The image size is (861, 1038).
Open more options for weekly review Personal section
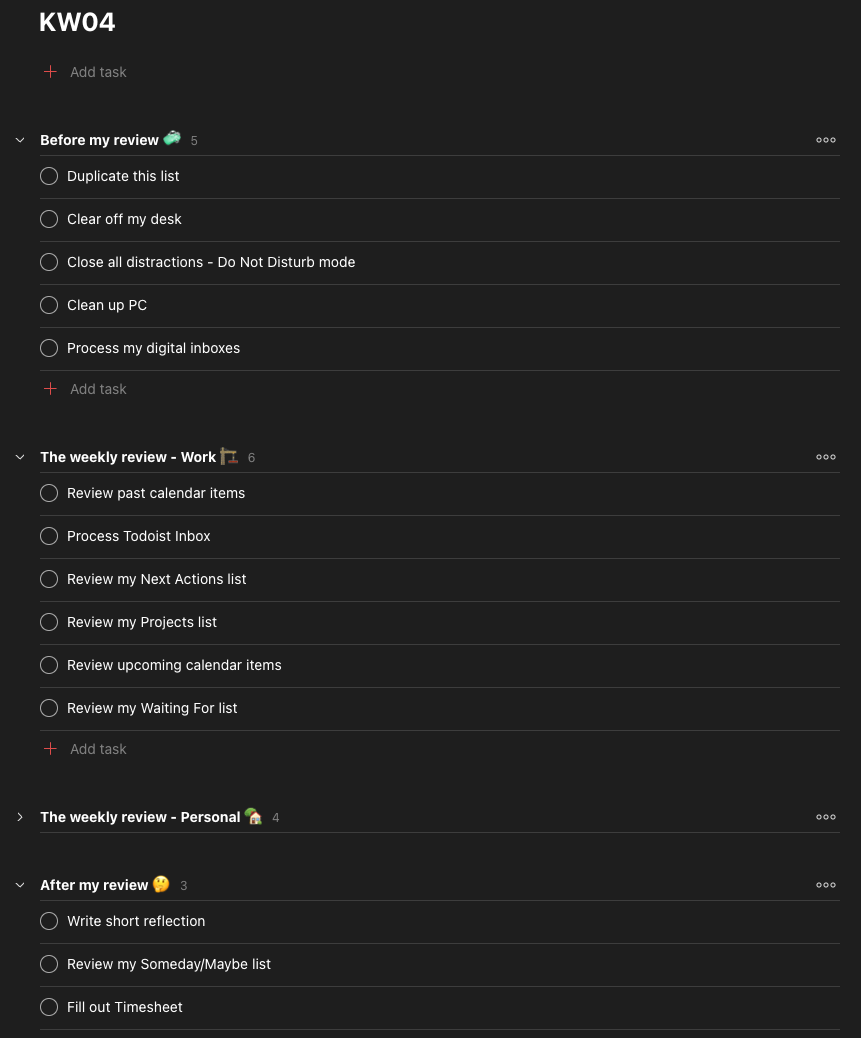coord(825,817)
